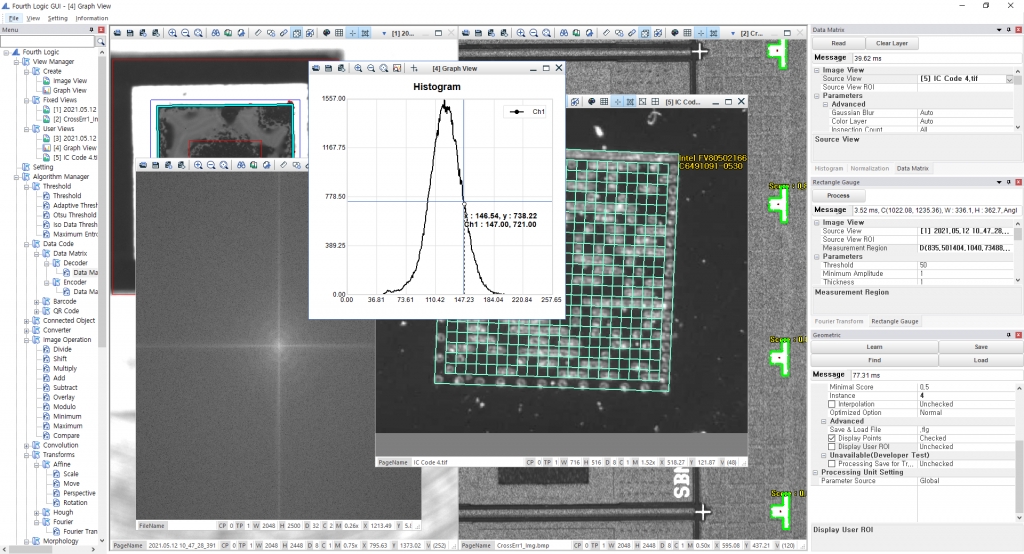Click the binoculars icon in view [2] toolbar
This screenshot has height=554, width=1024.
click(564, 33)
